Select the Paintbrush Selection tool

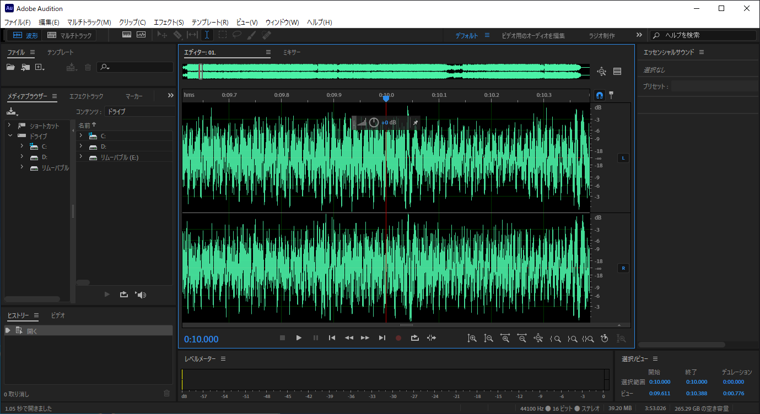click(252, 35)
